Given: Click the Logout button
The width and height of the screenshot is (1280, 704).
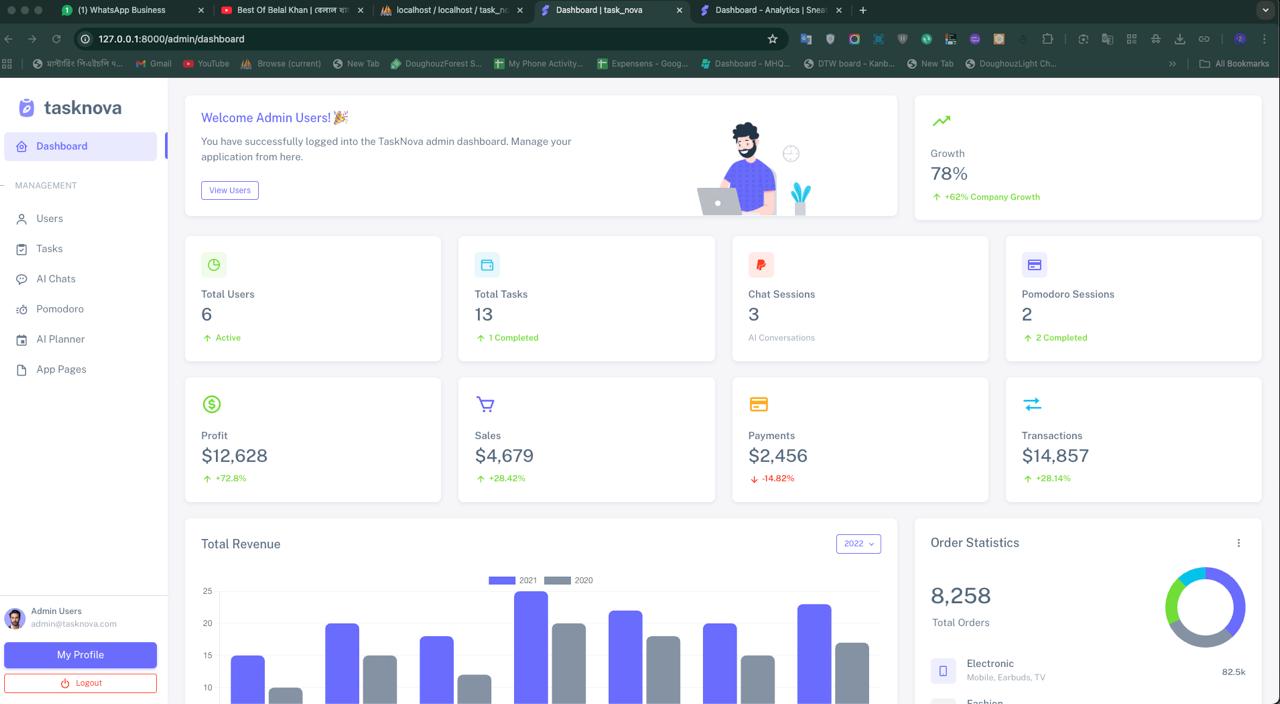Looking at the screenshot, I should click(x=80, y=683).
